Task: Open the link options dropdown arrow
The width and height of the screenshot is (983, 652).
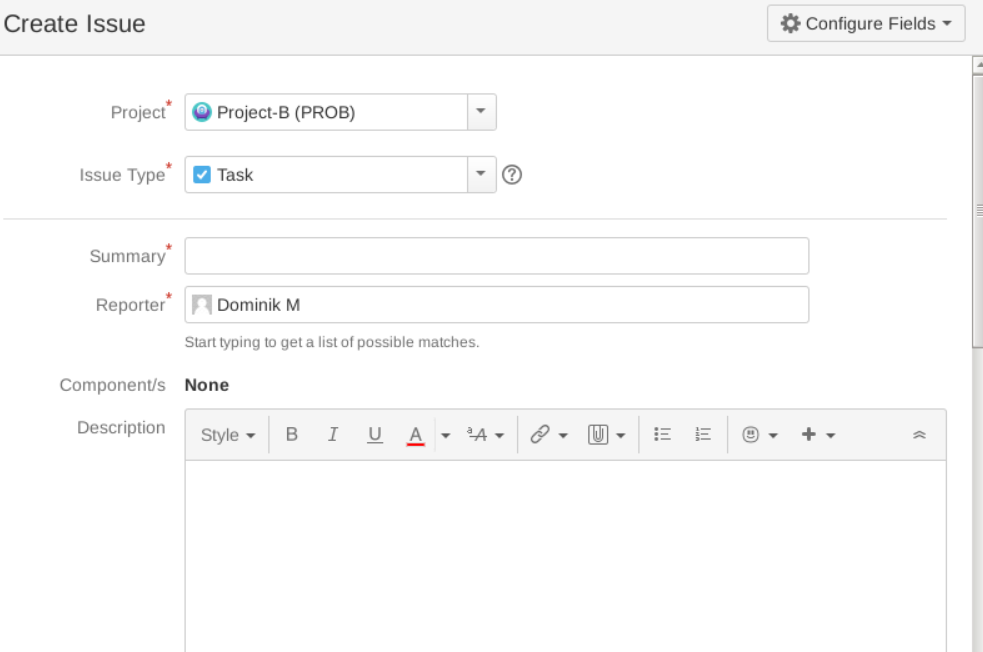Action: pos(563,435)
